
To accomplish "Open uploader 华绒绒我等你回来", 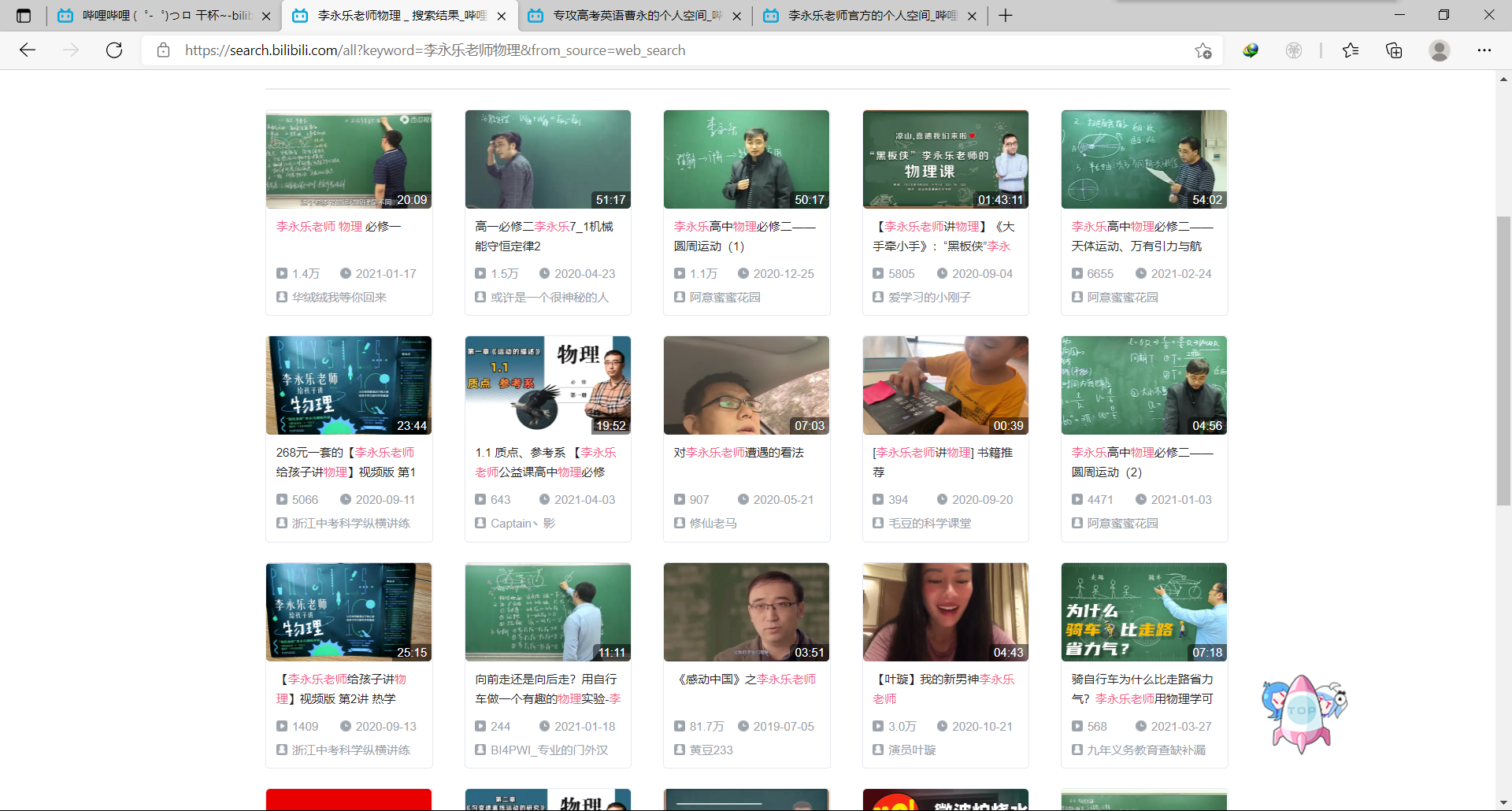I will tap(339, 298).
